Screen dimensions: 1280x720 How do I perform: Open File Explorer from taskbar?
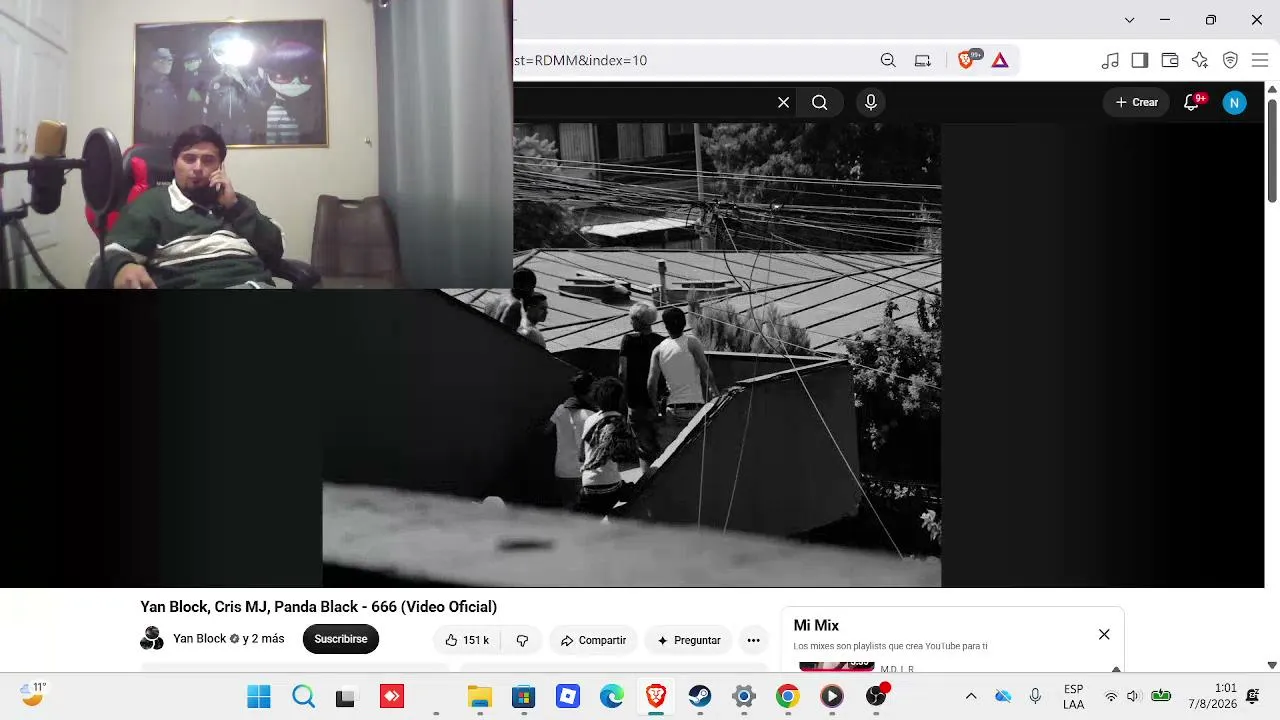480,696
